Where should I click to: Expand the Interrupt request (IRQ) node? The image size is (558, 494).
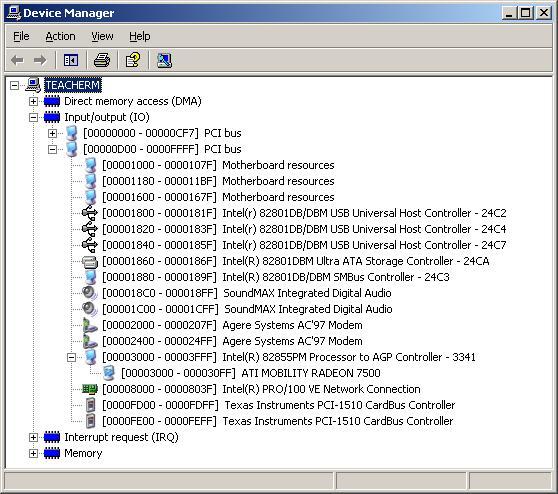click(33, 437)
